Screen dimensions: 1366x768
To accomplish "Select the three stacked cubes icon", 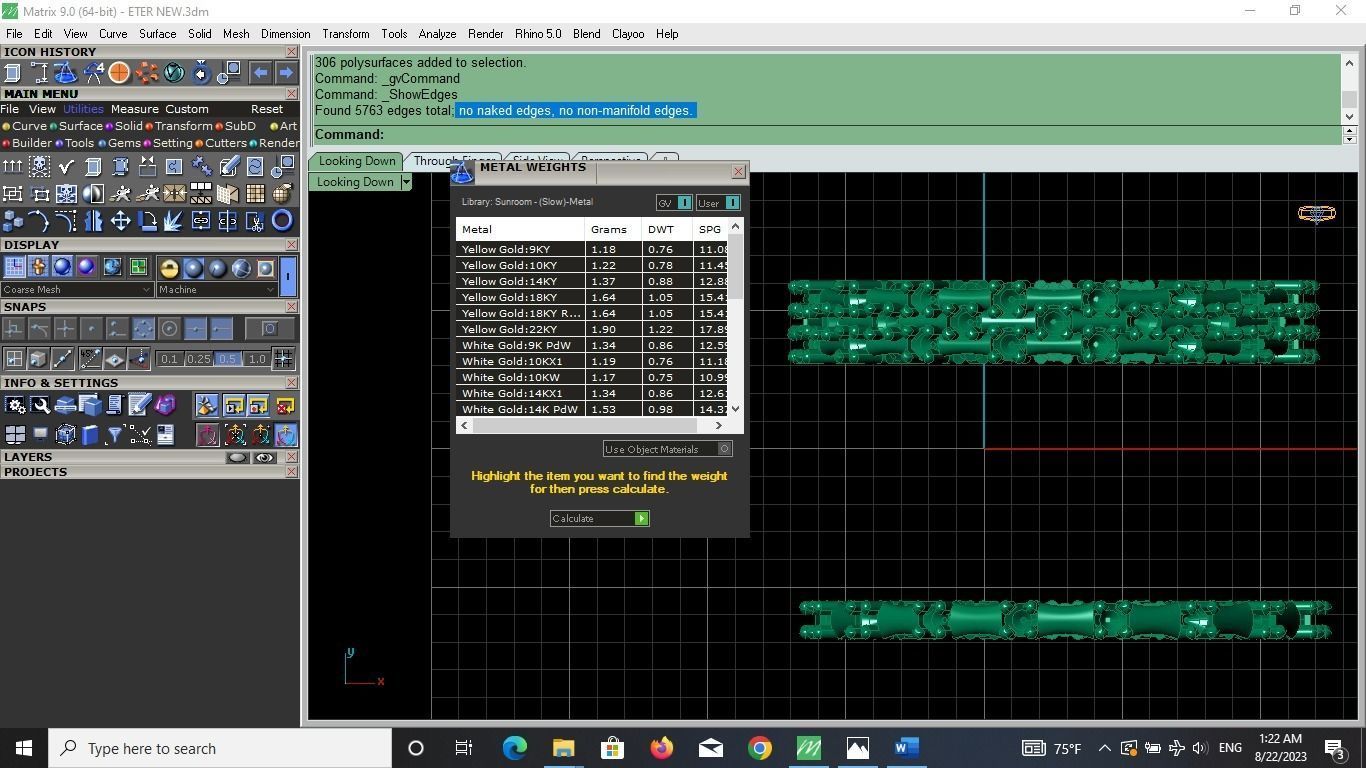I will pyautogui.click(x=13, y=221).
